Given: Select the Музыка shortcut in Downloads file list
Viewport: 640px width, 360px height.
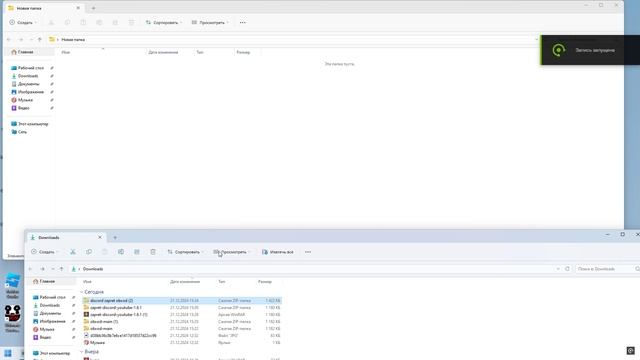Looking at the screenshot, I should 182,342.
